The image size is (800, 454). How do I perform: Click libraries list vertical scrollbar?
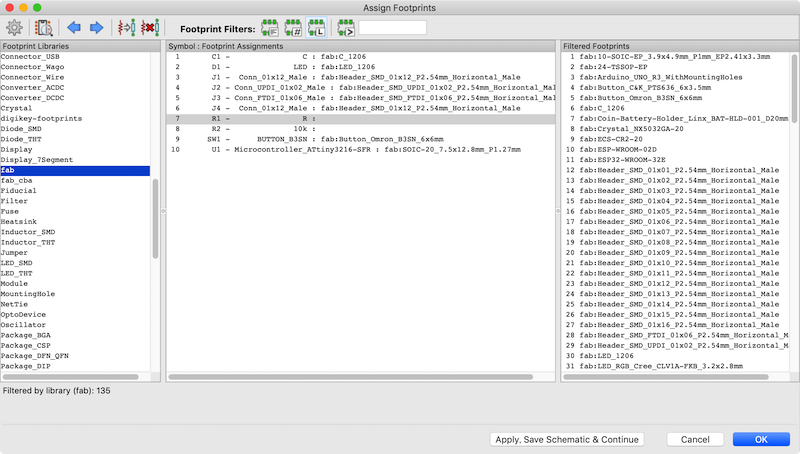pyautogui.click(x=155, y=219)
